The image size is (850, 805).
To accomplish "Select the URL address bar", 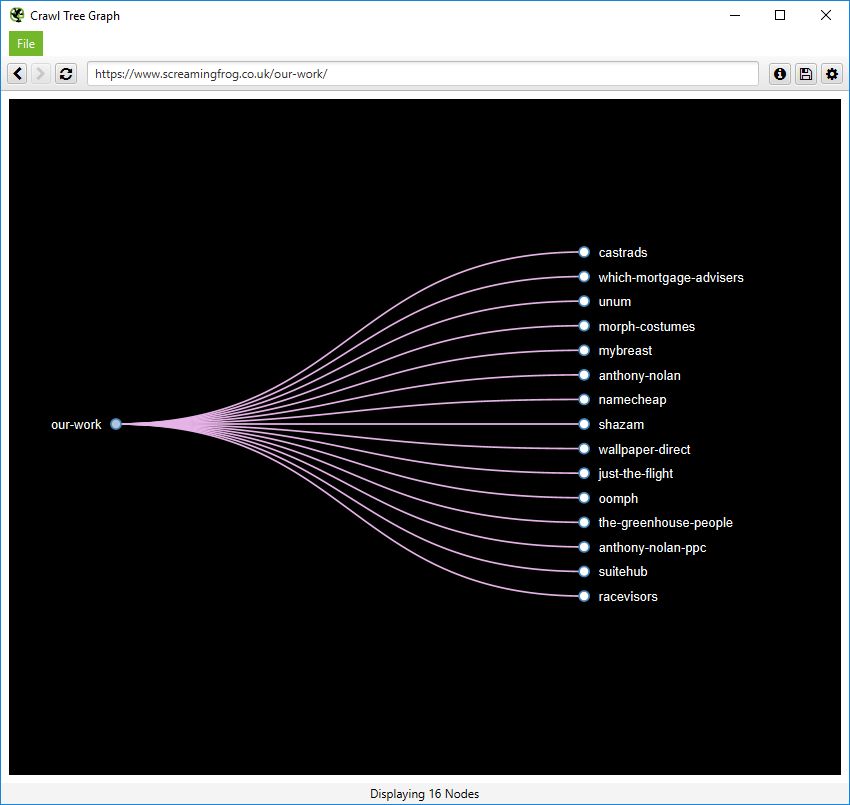I will 420,73.
